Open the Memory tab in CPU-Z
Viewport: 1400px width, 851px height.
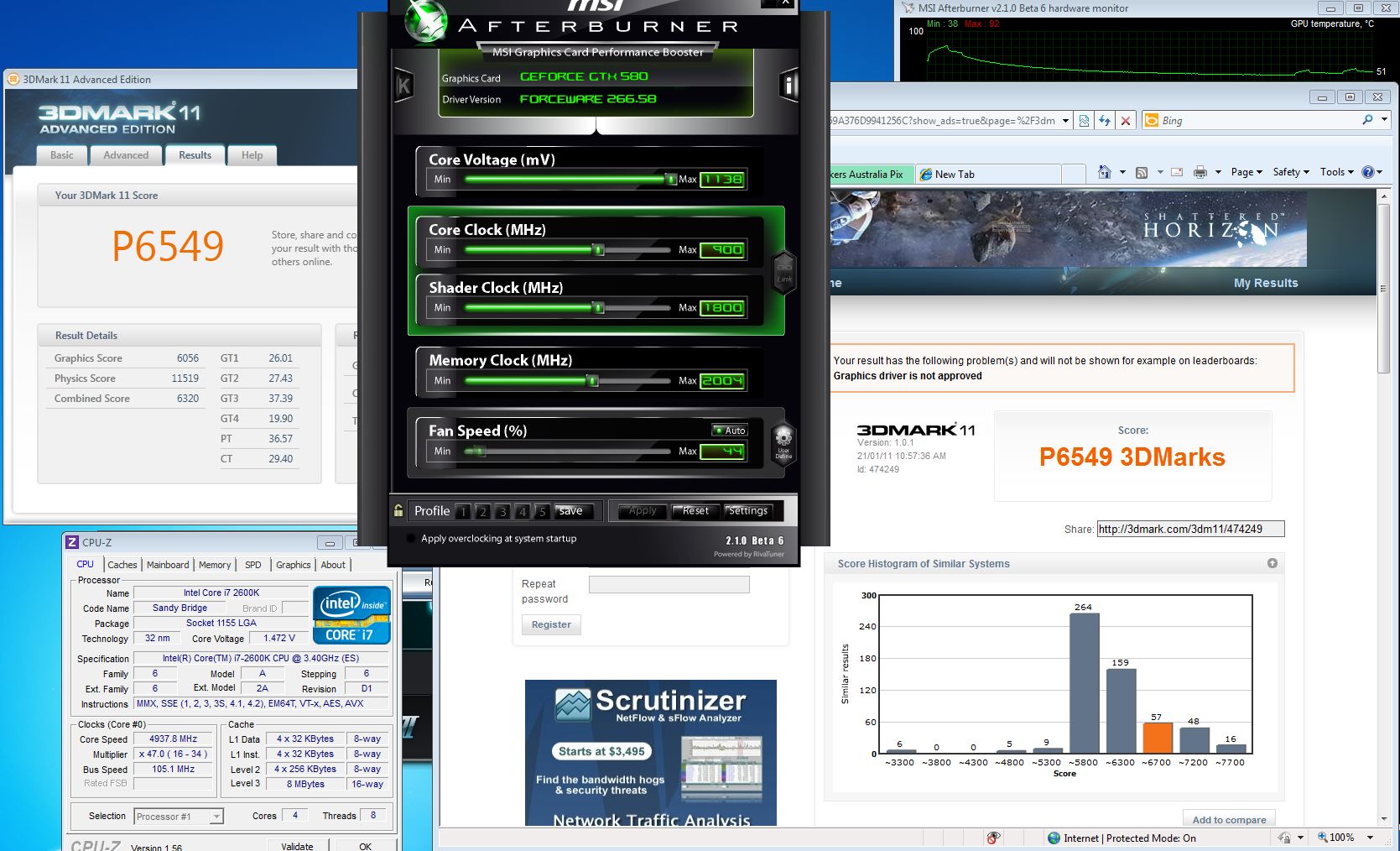click(x=215, y=565)
